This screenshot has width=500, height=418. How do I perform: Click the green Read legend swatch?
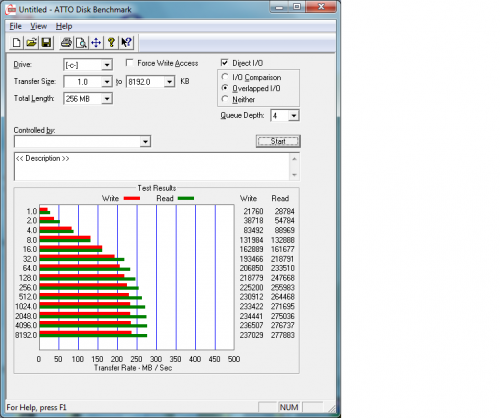(x=186, y=198)
